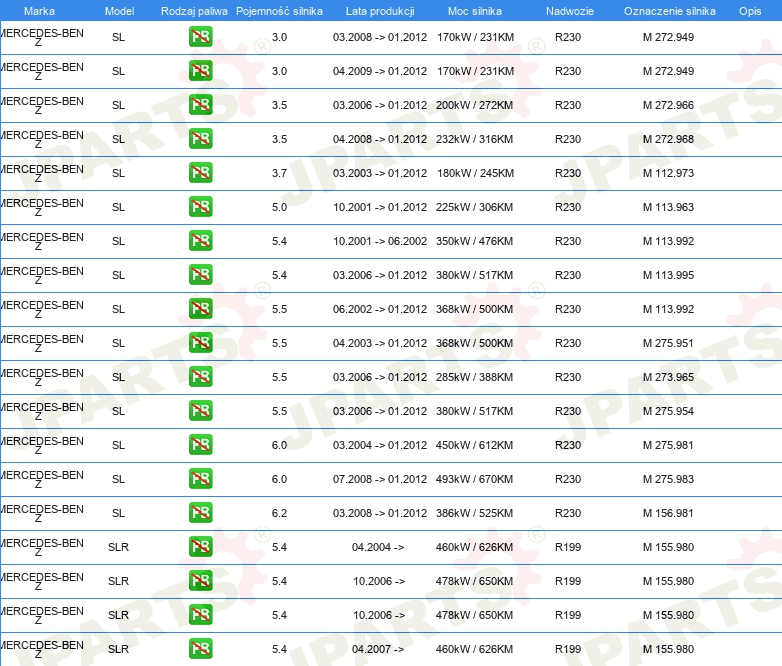Select engine code M 275.981

coord(668,445)
